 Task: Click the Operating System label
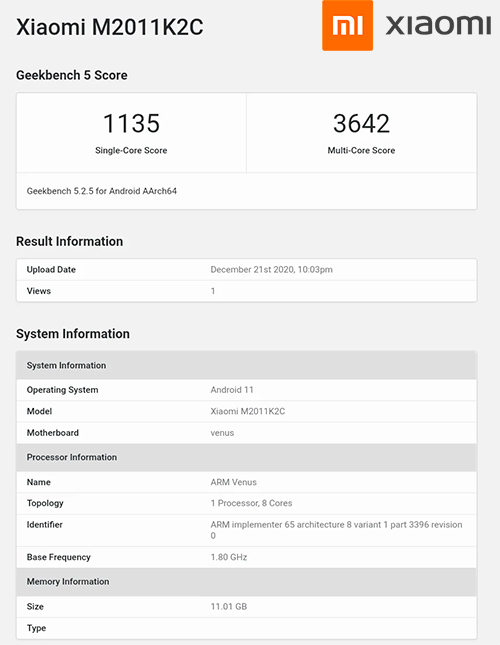click(62, 390)
